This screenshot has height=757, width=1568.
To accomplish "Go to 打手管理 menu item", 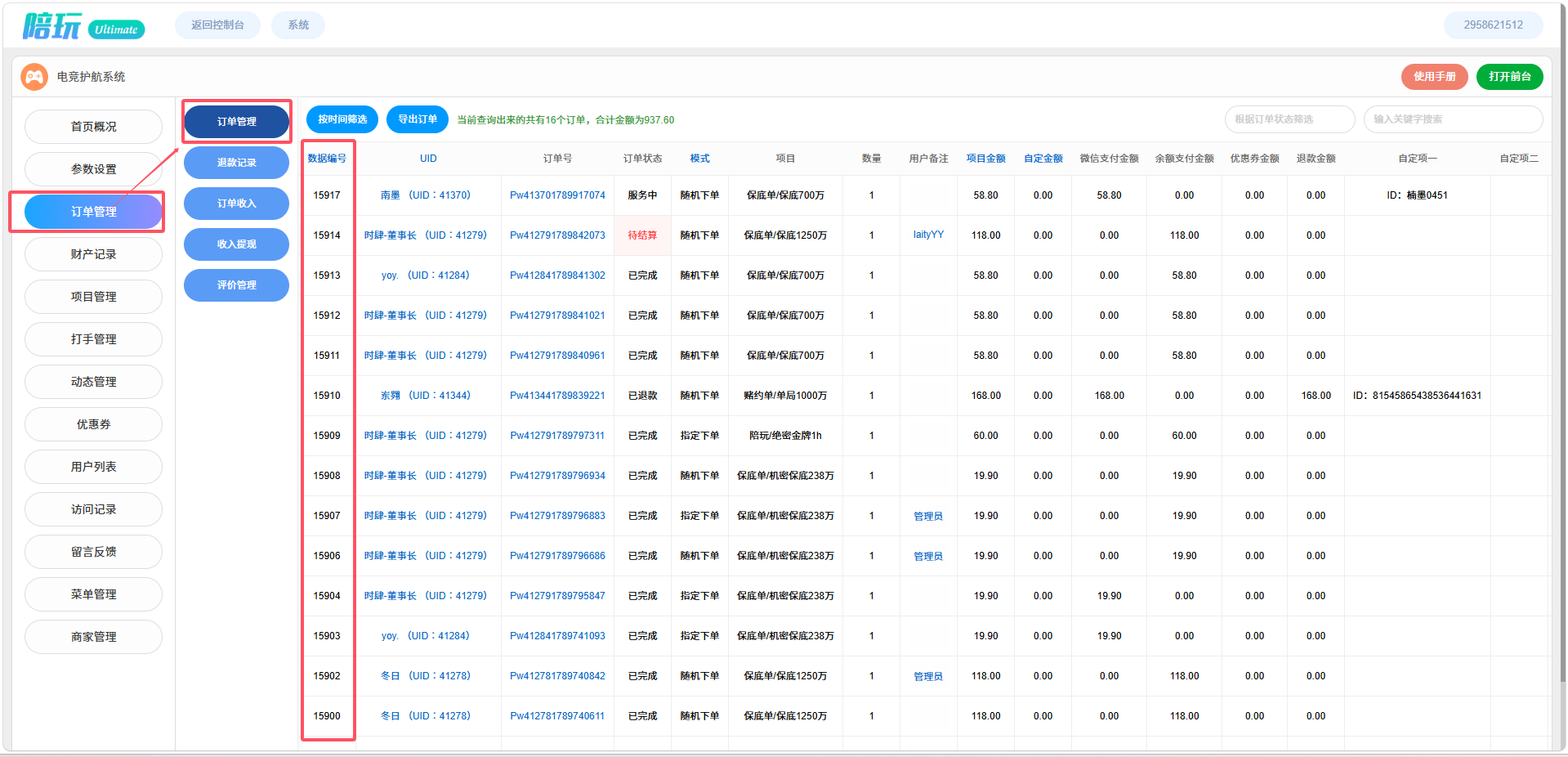I will [x=93, y=339].
